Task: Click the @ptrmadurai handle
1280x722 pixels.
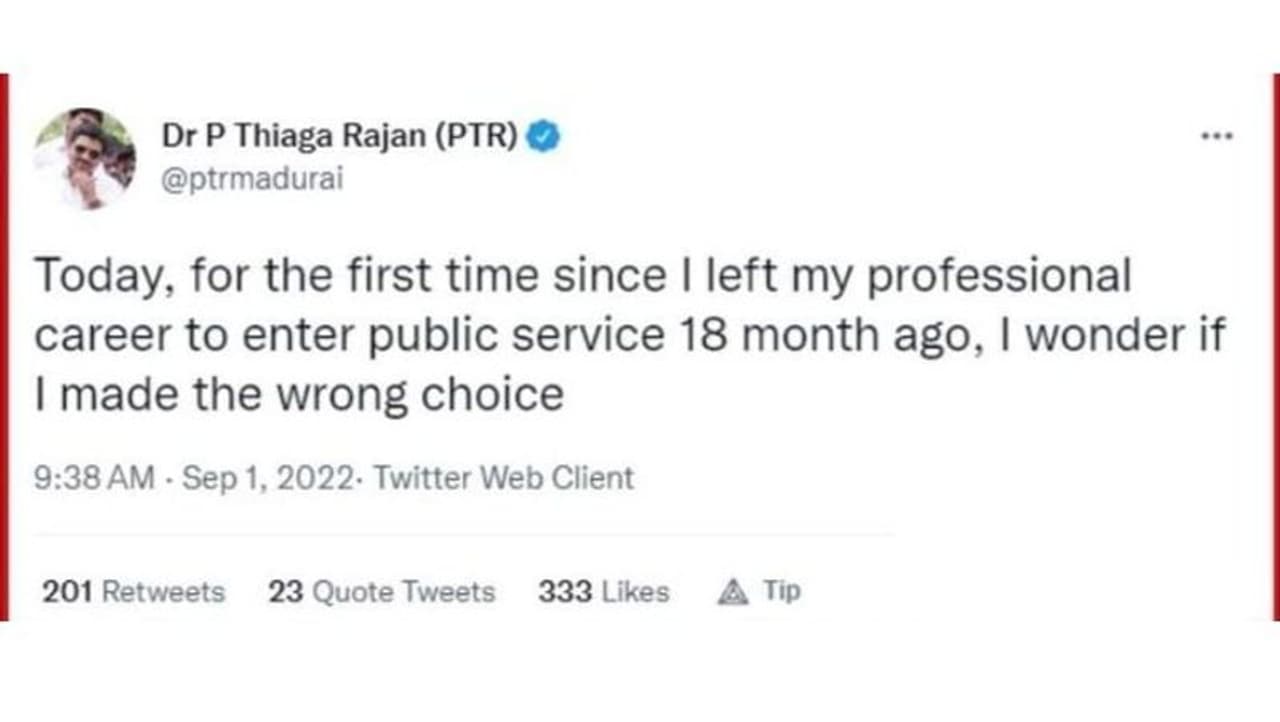Action: pos(252,181)
